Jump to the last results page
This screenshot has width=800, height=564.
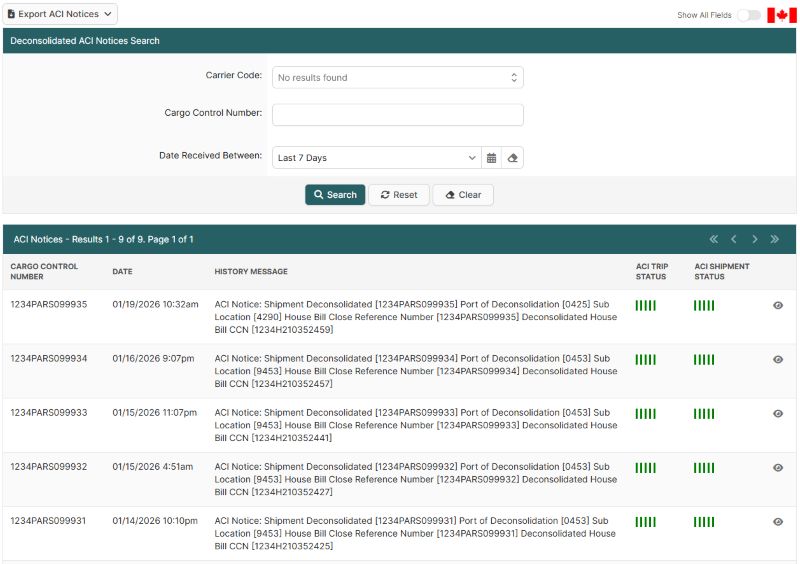tap(775, 240)
